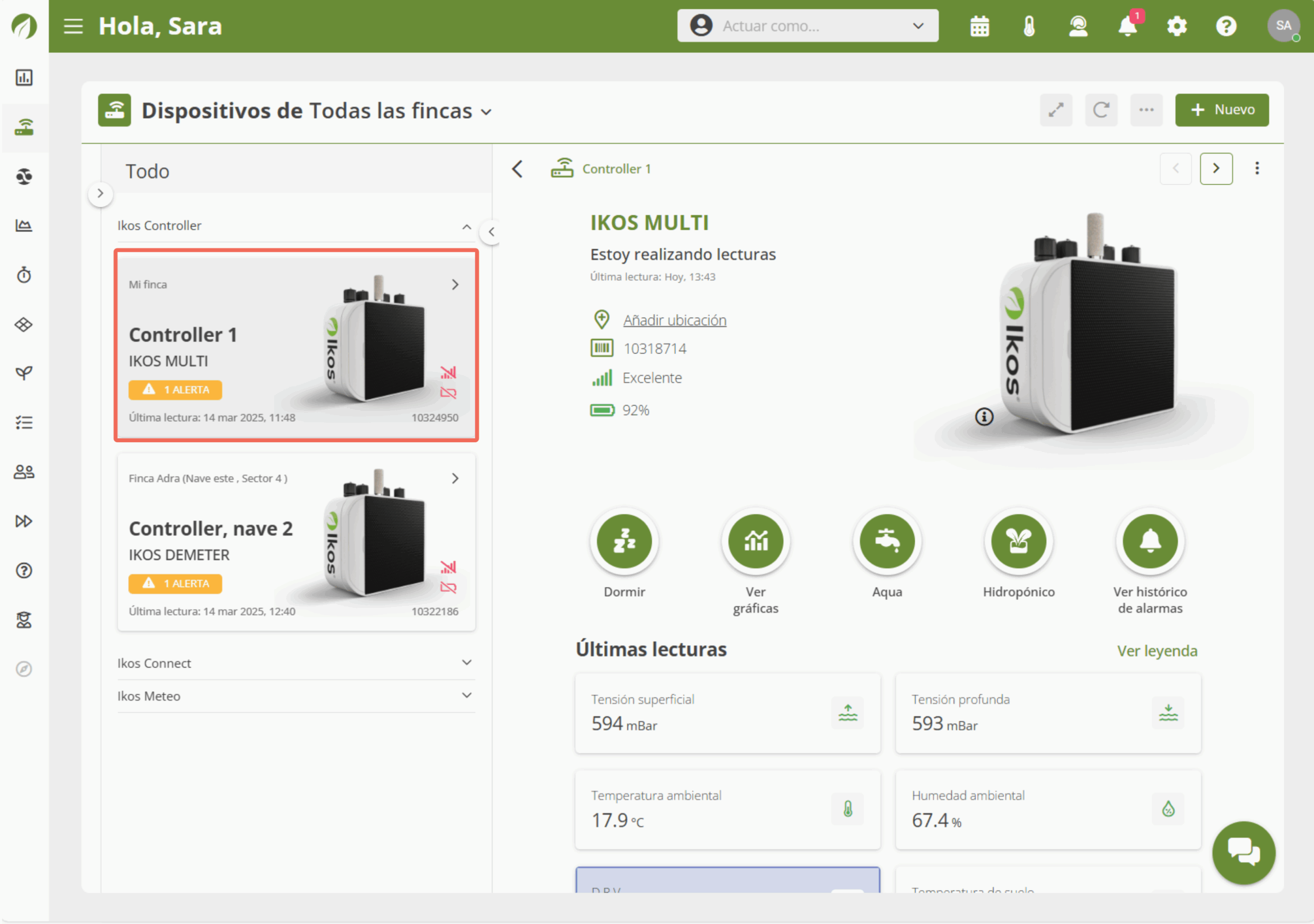Open settings gear in top bar
Image resolution: width=1314 pixels, height=924 pixels.
pos(1176,26)
